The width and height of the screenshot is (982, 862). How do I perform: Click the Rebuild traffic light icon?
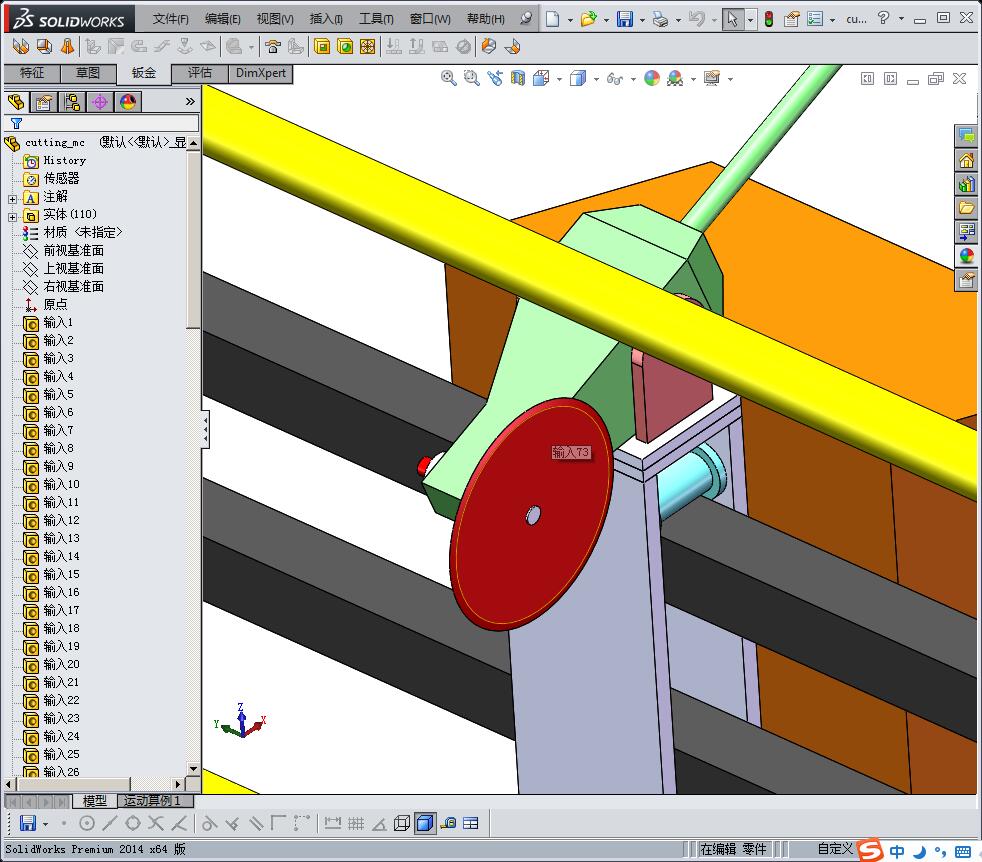pyautogui.click(x=768, y=19)
